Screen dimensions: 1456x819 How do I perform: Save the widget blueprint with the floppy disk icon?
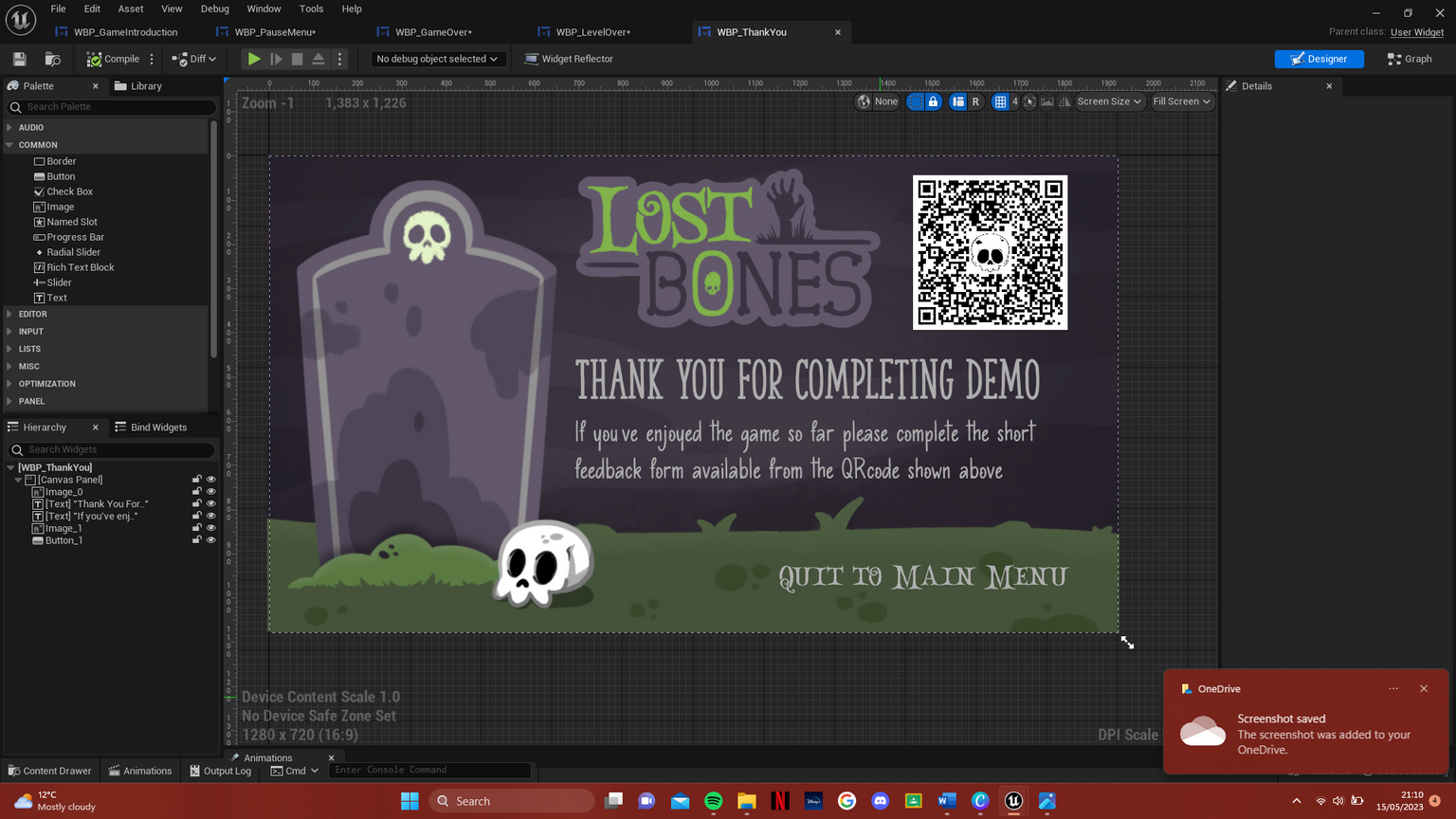[19, 59]
